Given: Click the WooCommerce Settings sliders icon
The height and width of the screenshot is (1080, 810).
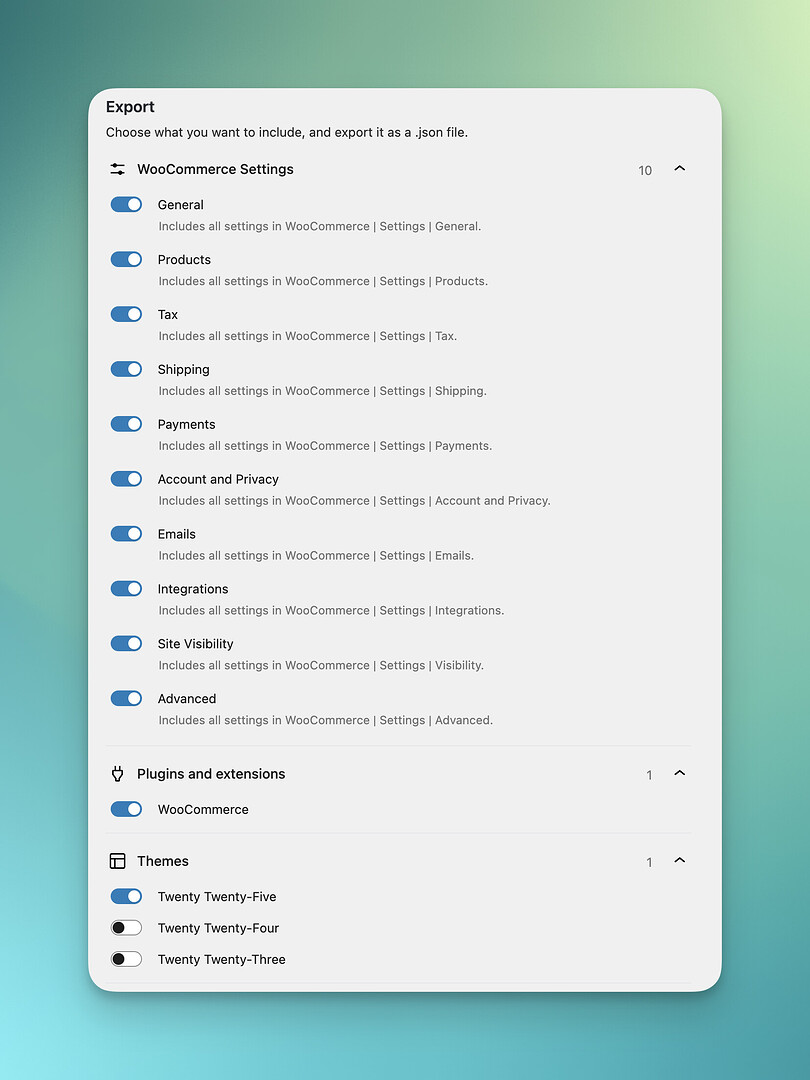Looking at the screenshot, I should coord(118,169).
